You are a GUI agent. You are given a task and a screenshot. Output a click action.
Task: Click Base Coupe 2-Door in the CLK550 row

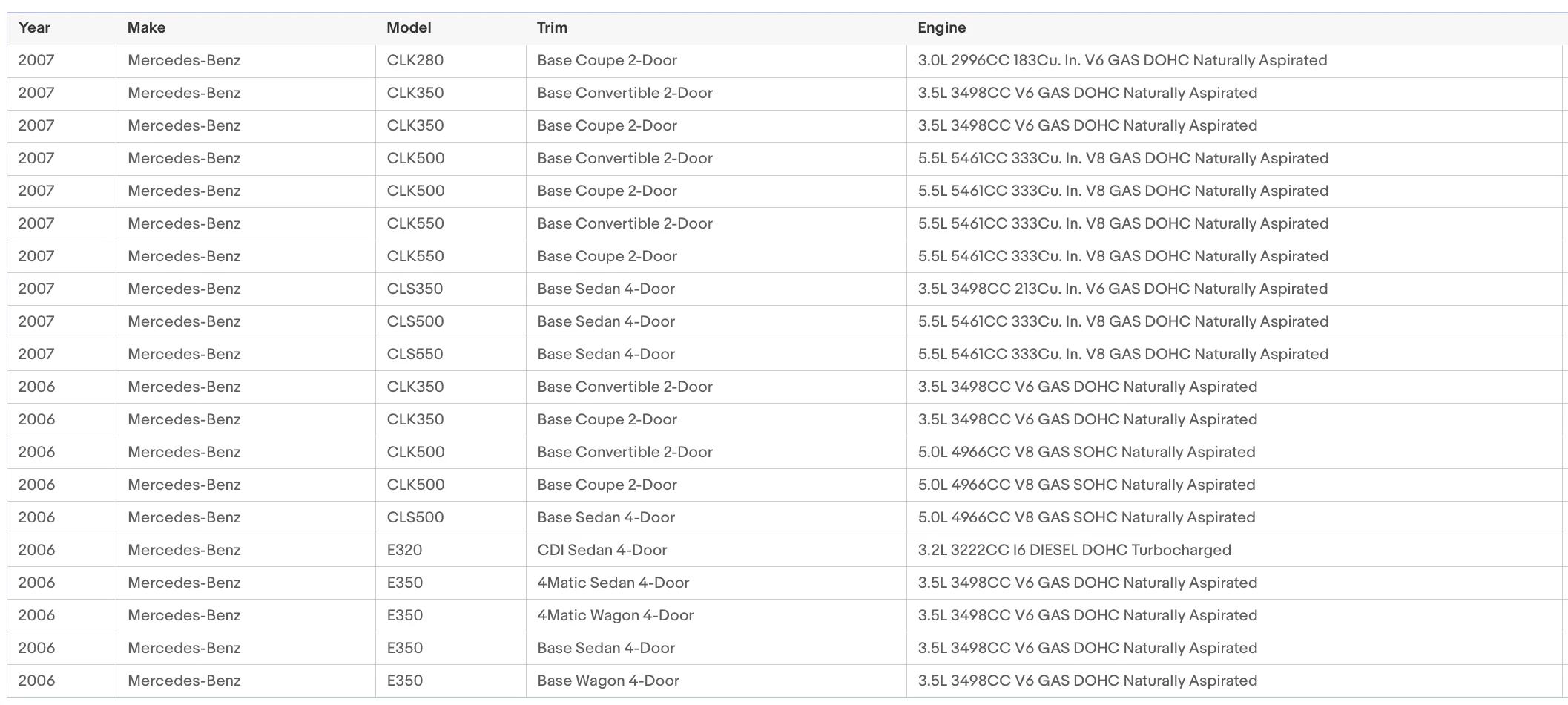pyautogui.click(x=717, y=257)
